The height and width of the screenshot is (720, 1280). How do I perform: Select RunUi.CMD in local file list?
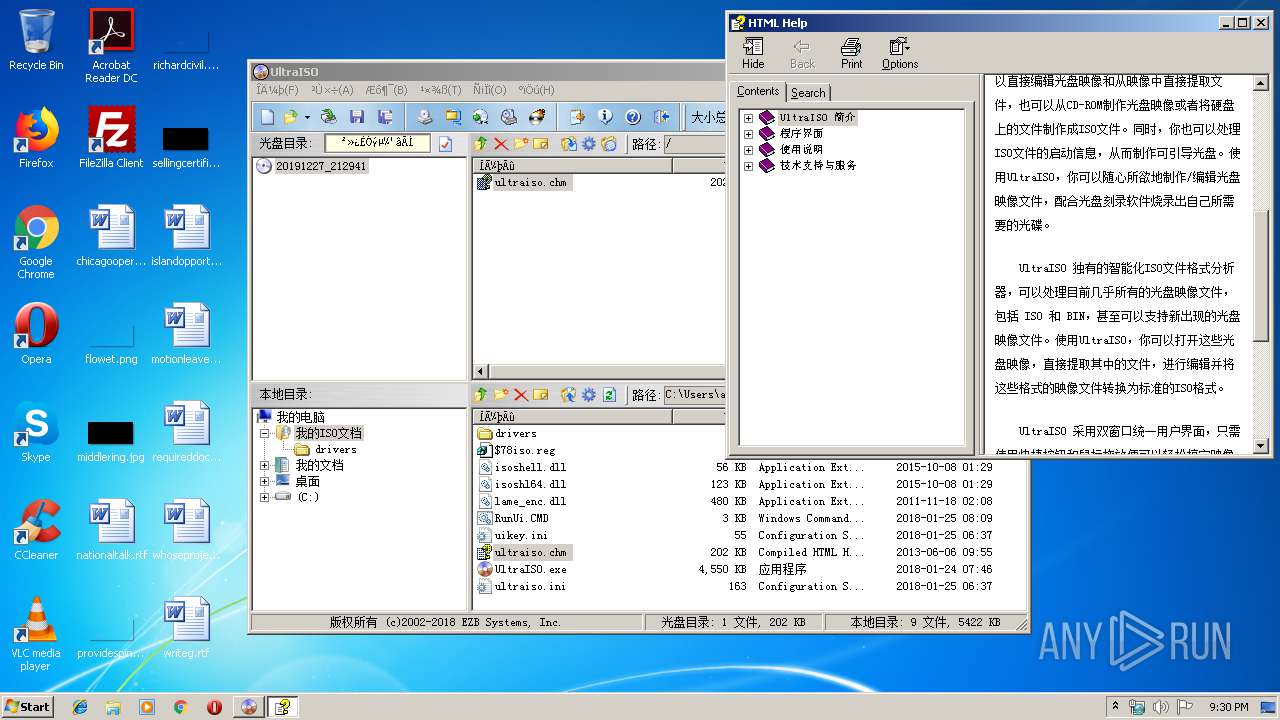(x=521, y=518)
